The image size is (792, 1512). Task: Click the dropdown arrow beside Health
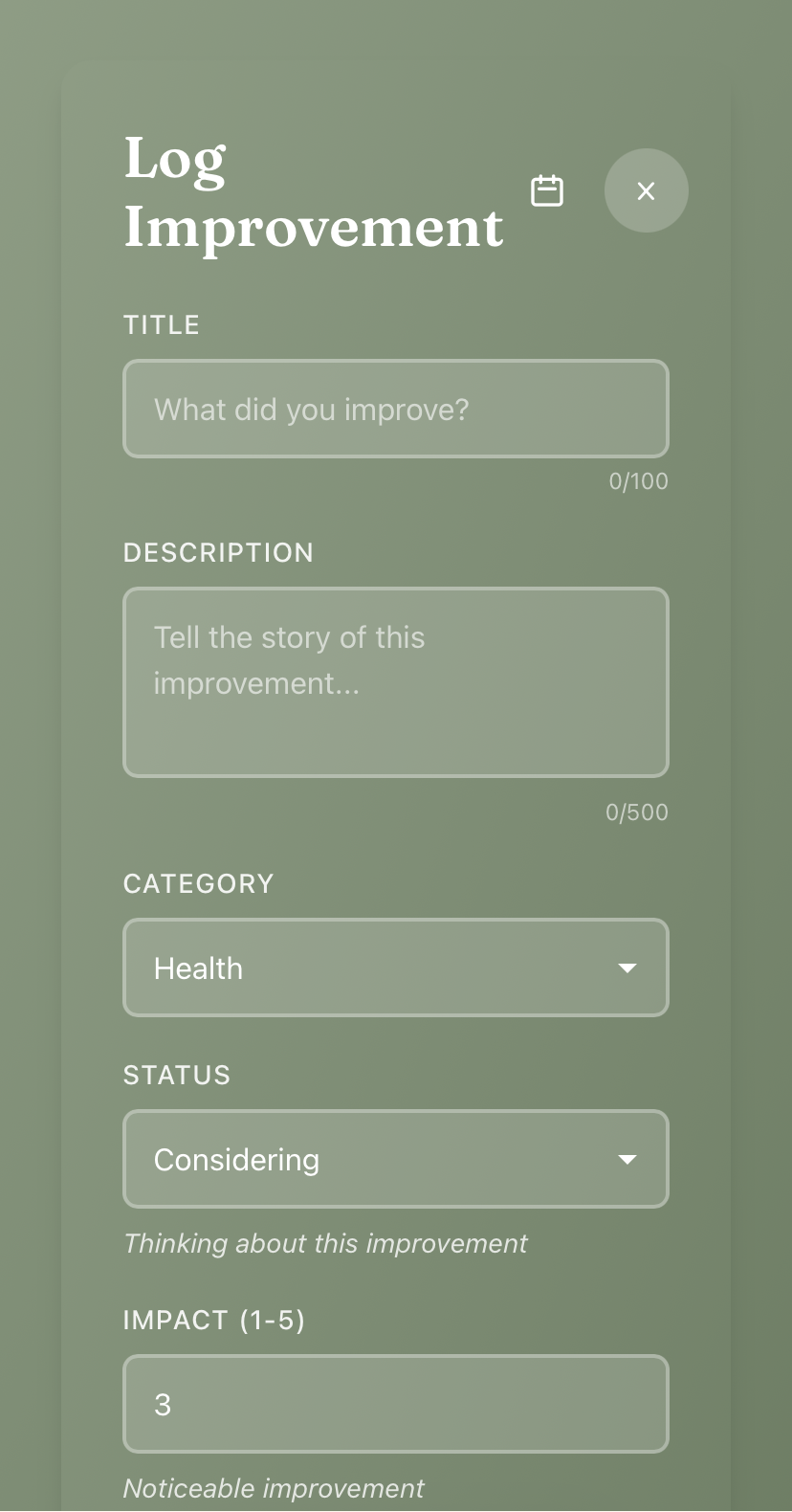pyautogui.click(x=627, y=967)
